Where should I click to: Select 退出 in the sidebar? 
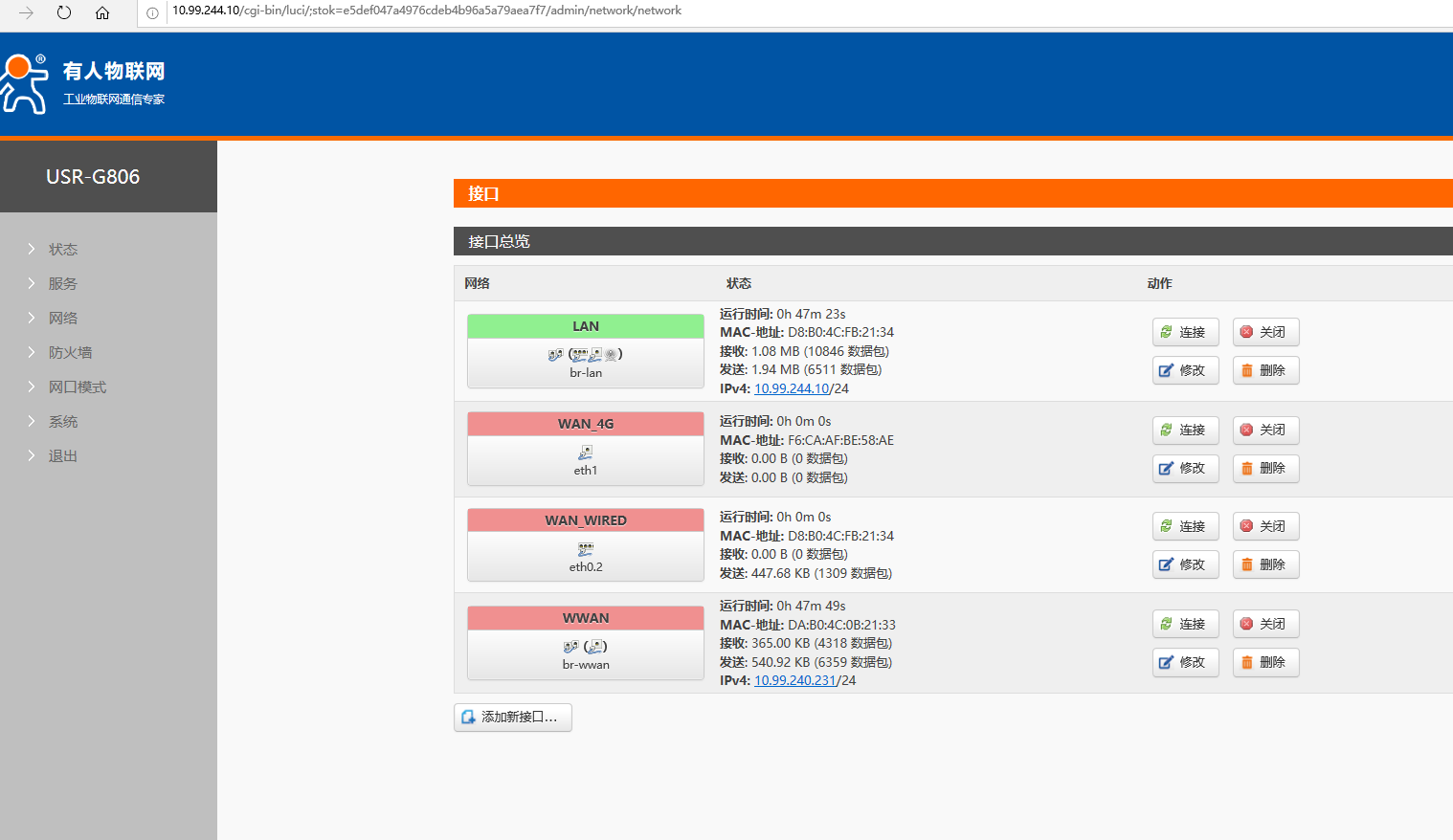click(63, 455)
